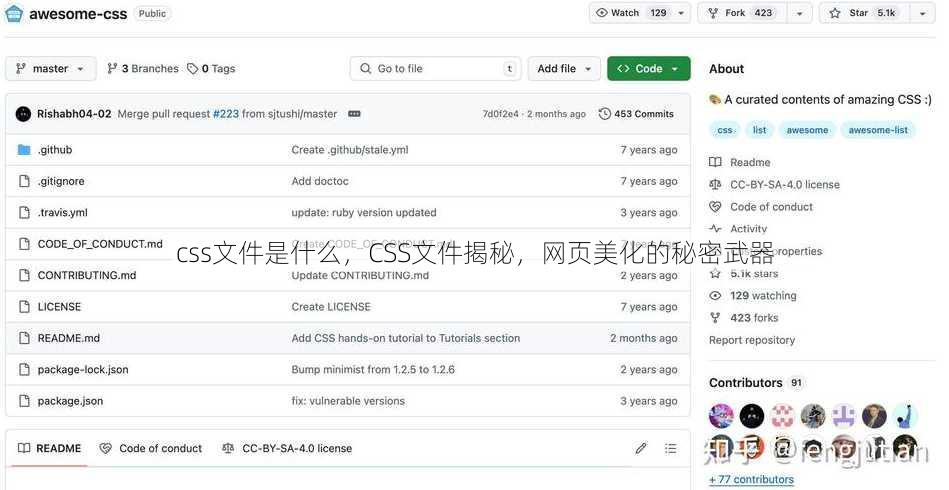Screen dimensions: 949x490
Task: Select the awesome-list topic tag
Action: point(878,130)
